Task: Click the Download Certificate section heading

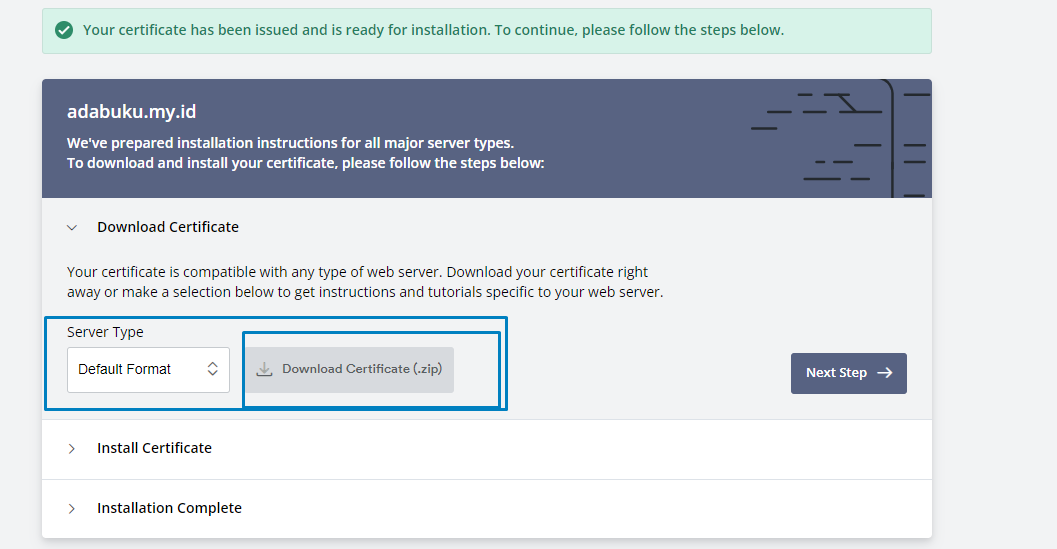Action: coord(168,227)
